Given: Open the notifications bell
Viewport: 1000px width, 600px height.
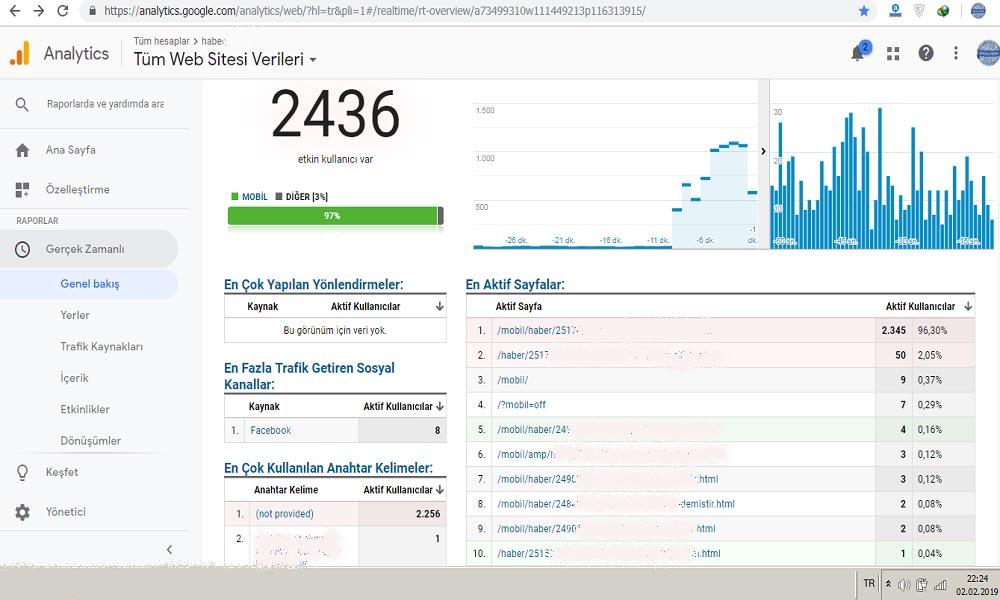Looking at the screenshot, I should point(858,53).
